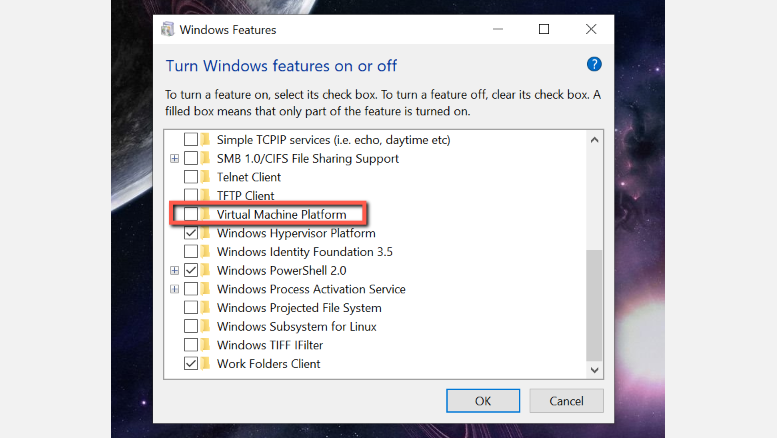Maximize the Windows Features window

click(x=544, y=29)
